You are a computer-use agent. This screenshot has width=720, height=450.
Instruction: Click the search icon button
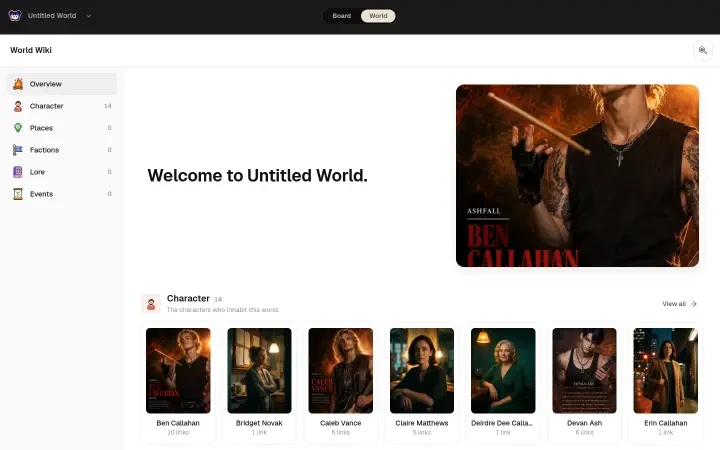pyautogui.click(x=703, y=50)
